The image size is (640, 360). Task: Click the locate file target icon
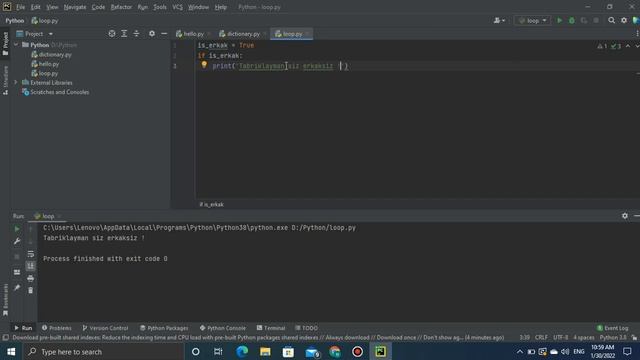111,34
